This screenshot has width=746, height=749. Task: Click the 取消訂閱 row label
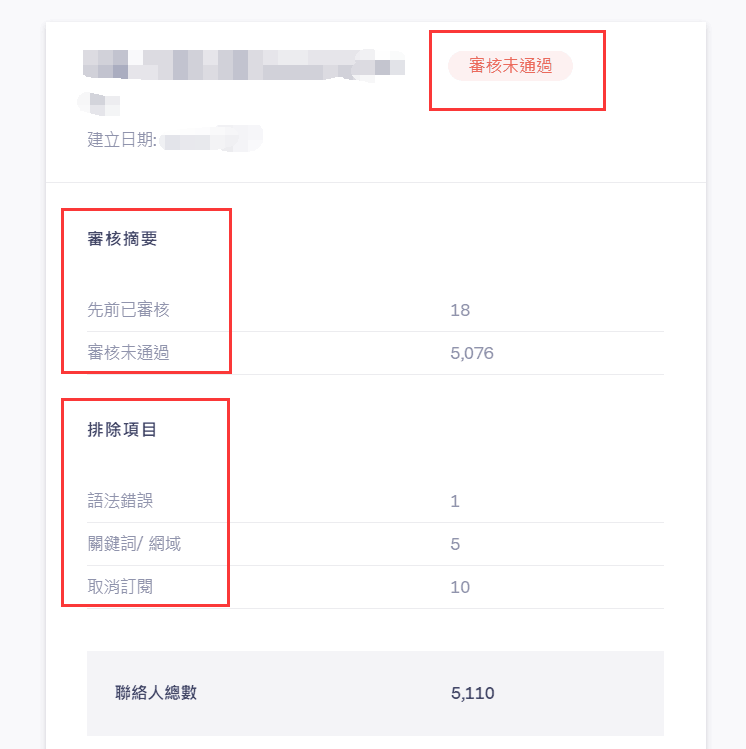click(121, 587)
